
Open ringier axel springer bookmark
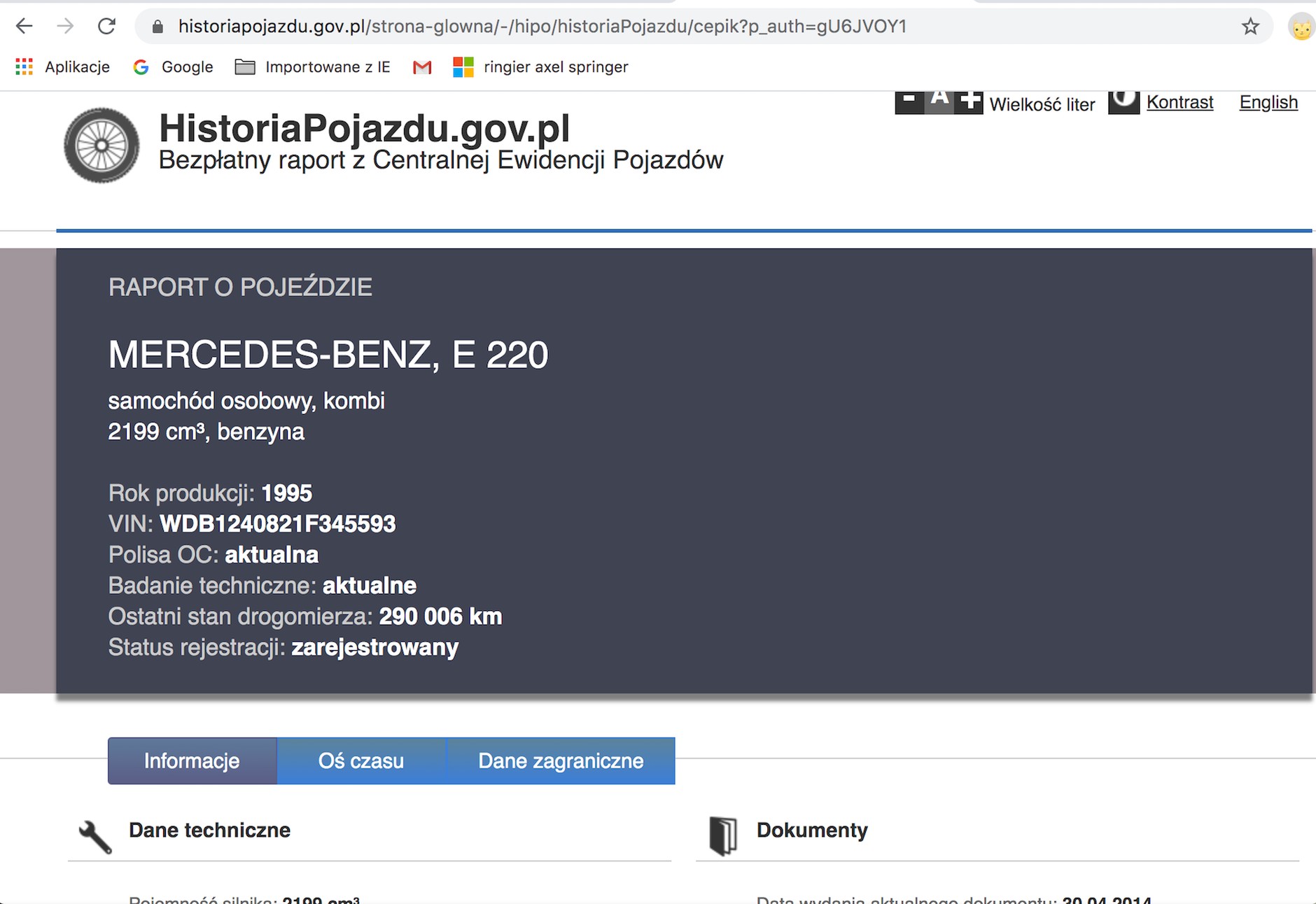pos(541,66)
